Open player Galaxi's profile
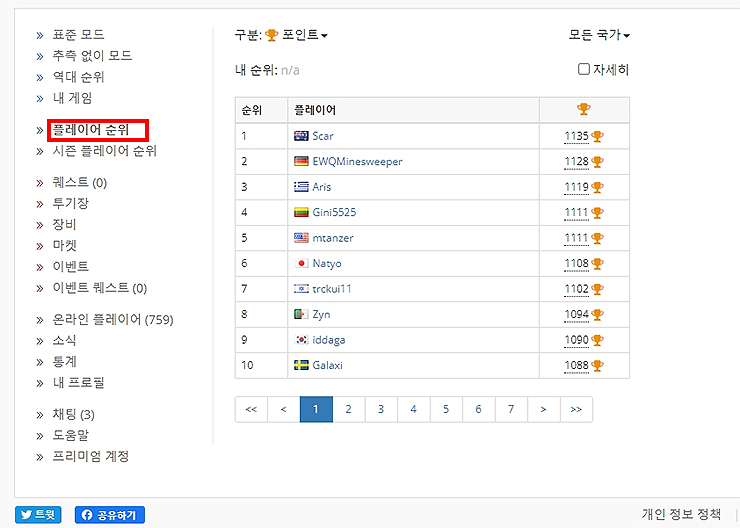The height and width of the screenshot is (528, 740). (328, 366)
